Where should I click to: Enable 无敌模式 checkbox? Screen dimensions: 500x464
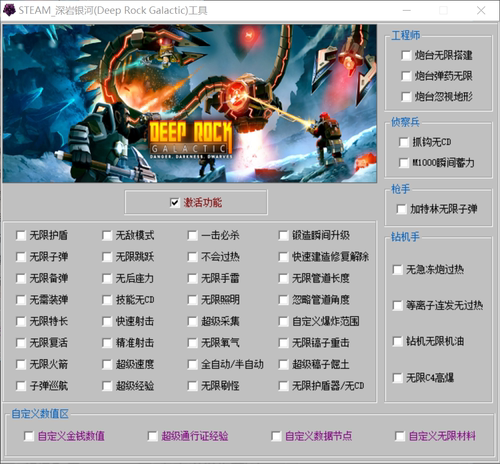107,236
